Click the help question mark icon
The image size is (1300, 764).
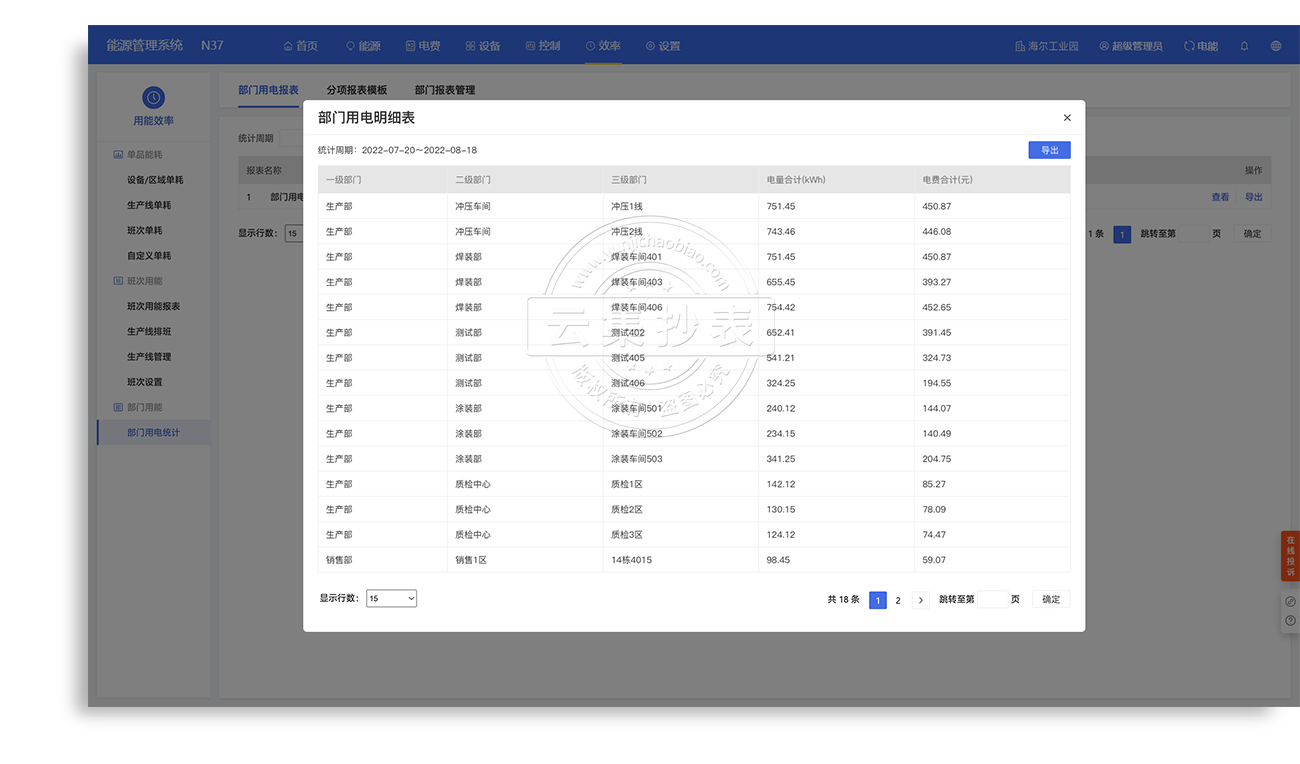pos(1290,621)
